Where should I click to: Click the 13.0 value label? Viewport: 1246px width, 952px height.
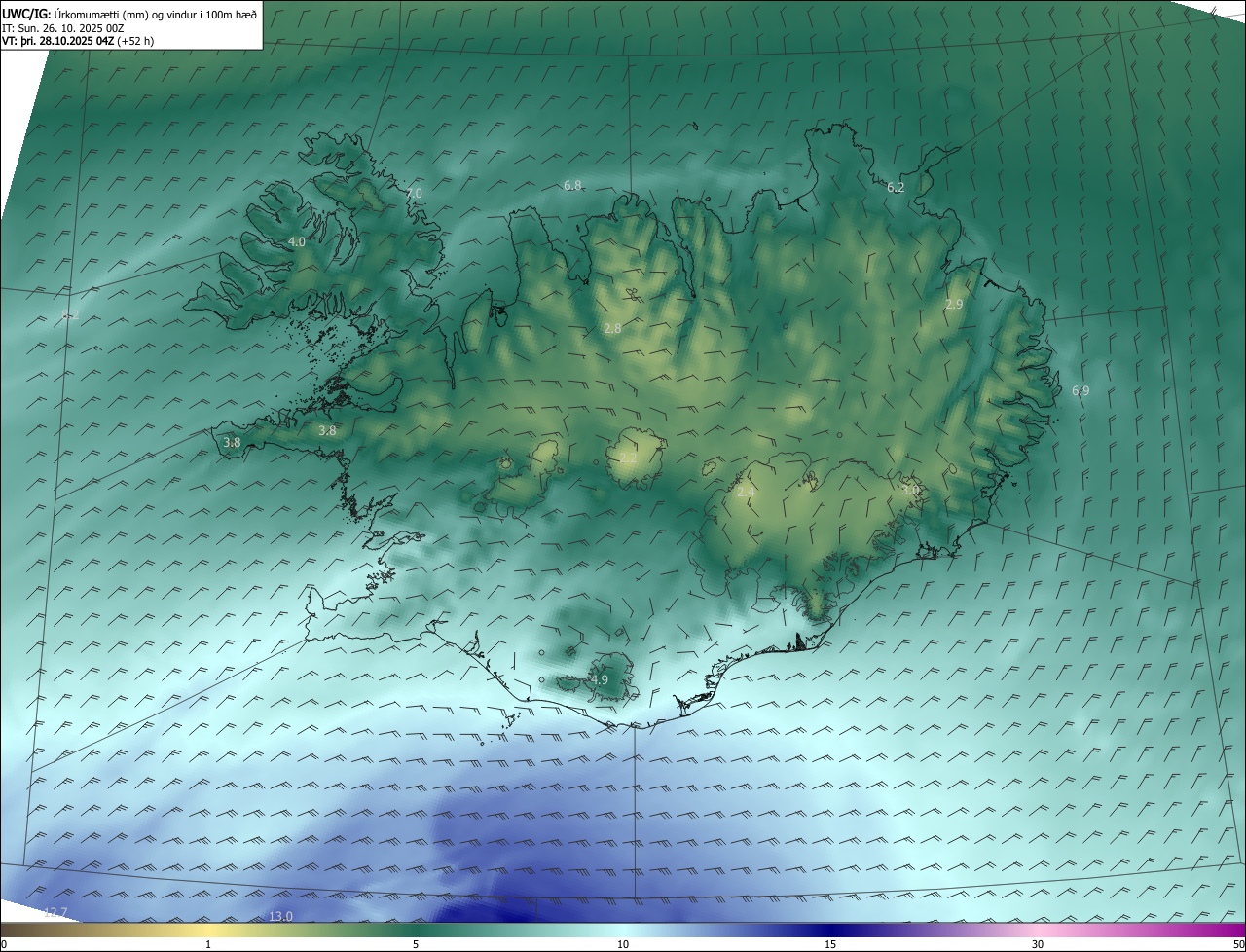pos(280,916)
